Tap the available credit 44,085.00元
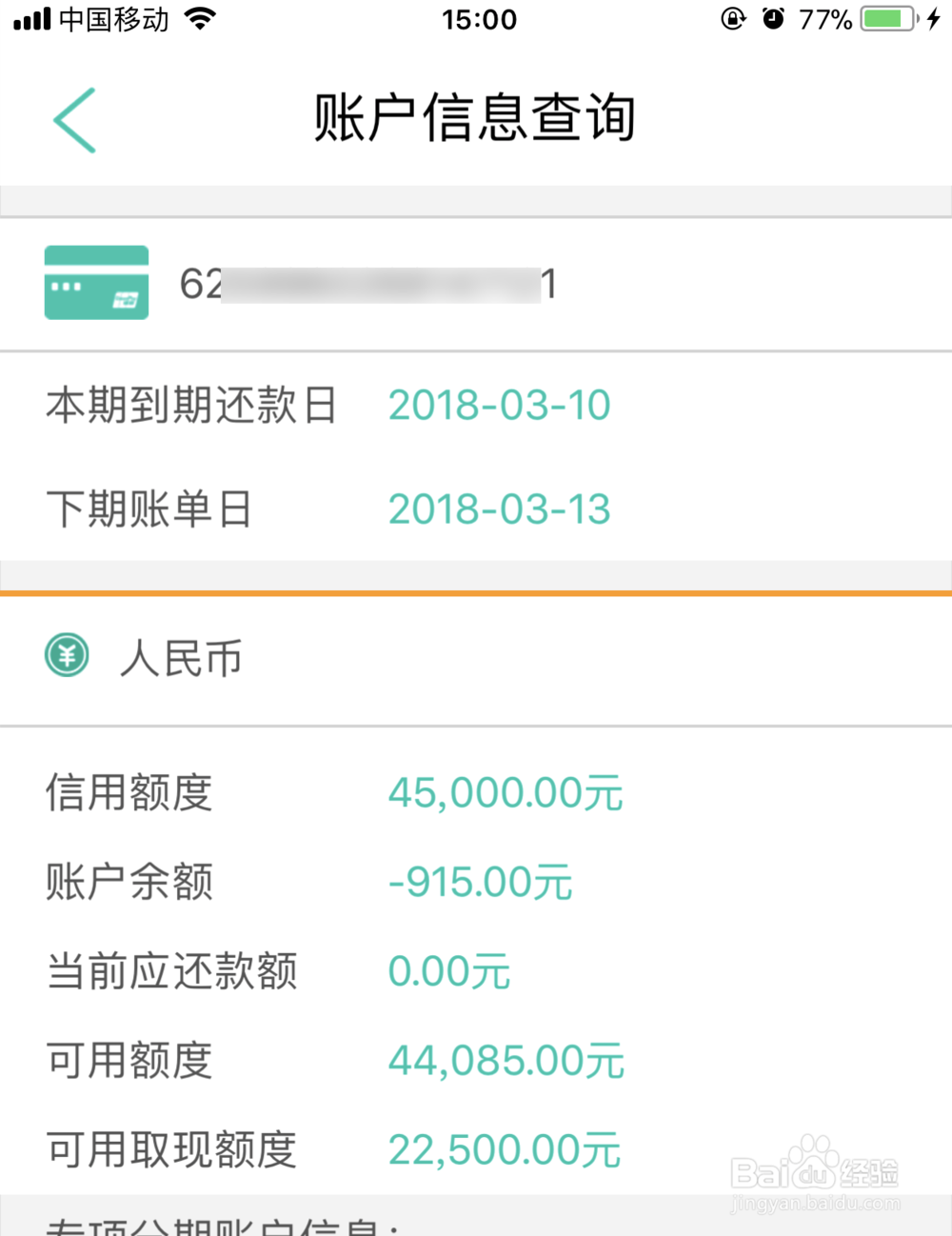This screenshot has width=952, height=1236. (506, 1060)
